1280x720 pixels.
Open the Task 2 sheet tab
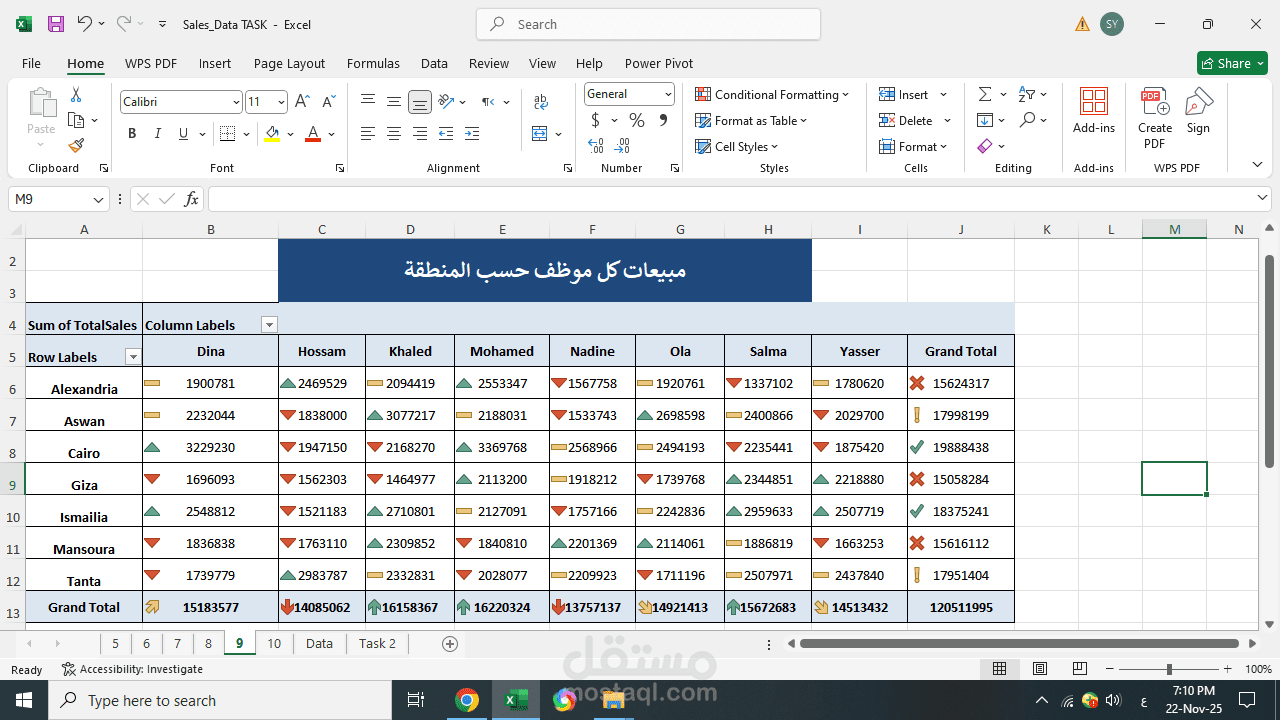pos(377,643)
